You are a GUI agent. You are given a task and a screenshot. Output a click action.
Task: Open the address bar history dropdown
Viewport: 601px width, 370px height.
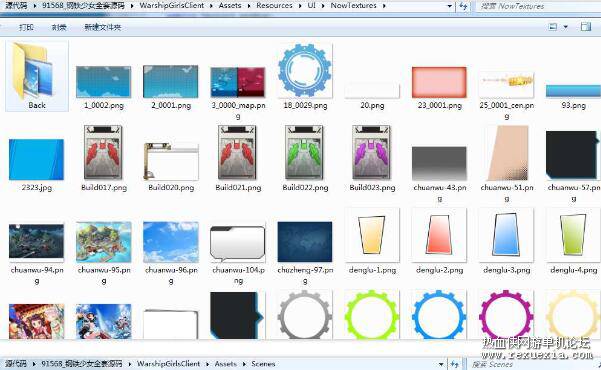click(x=450, y=6)
